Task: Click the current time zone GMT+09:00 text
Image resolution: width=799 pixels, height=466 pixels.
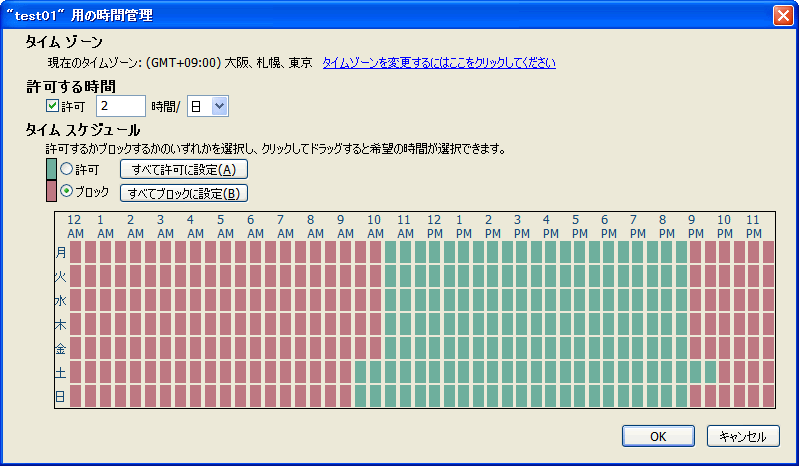Action: tap(180, 63)
